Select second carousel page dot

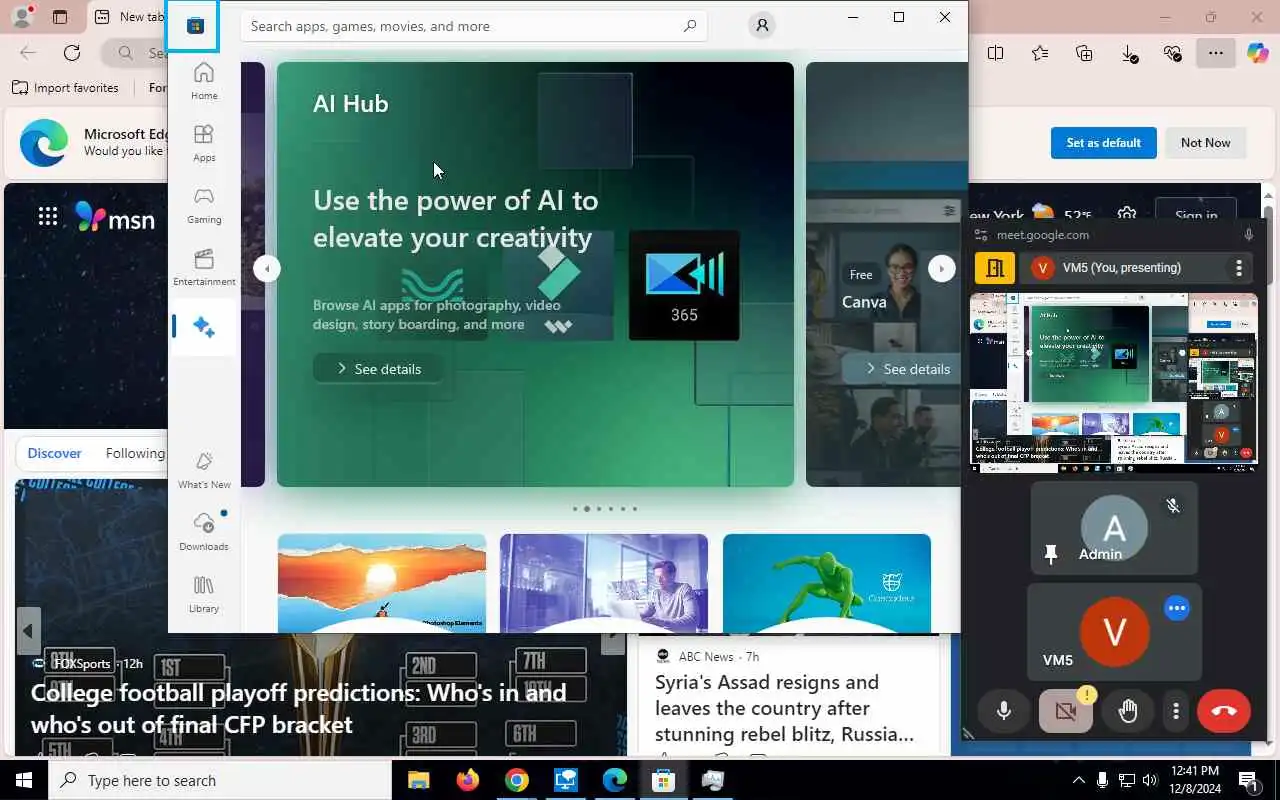[586, 509]
